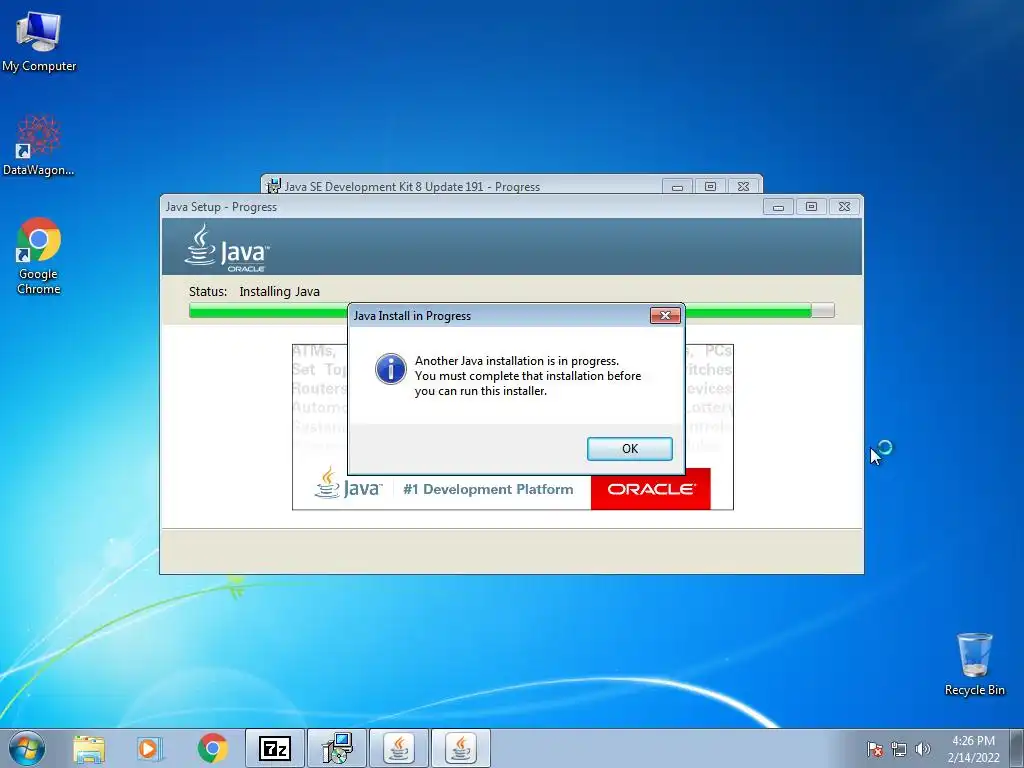Close the Java Install in Progress dialog
Screen dimensions: 1024x768
(665, 315)
